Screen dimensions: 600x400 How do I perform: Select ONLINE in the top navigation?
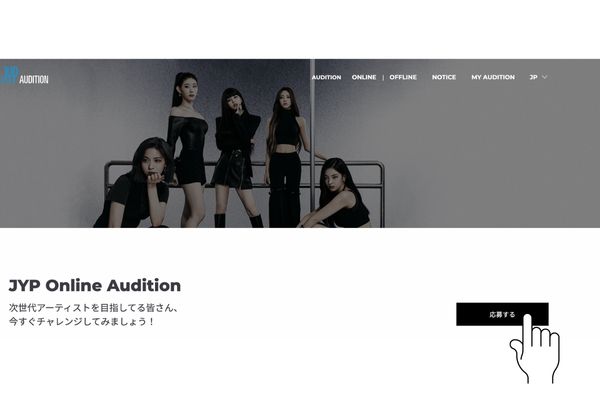[x=364, y=77]
